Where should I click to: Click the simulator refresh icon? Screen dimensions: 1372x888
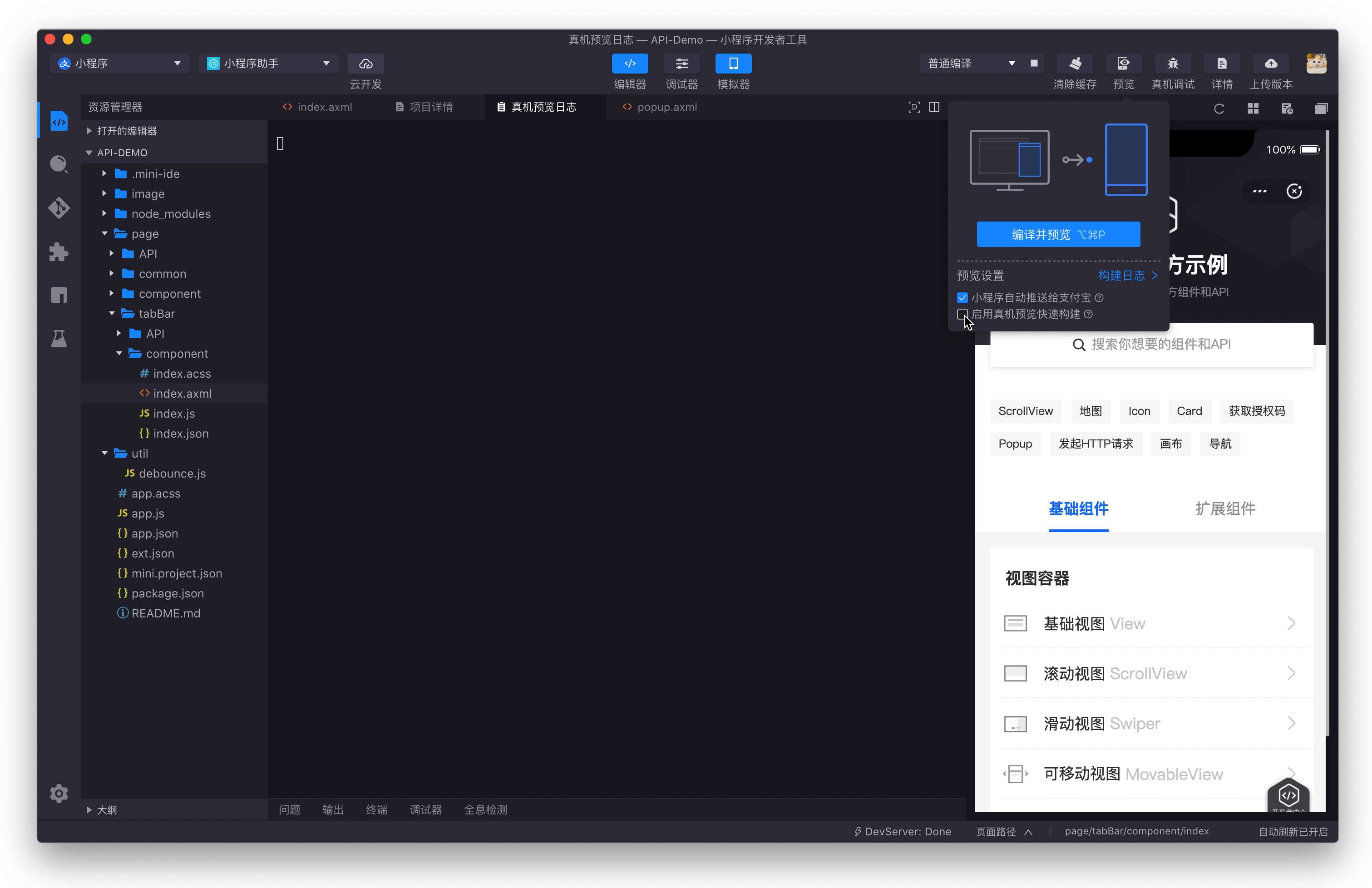(1219, 109)
